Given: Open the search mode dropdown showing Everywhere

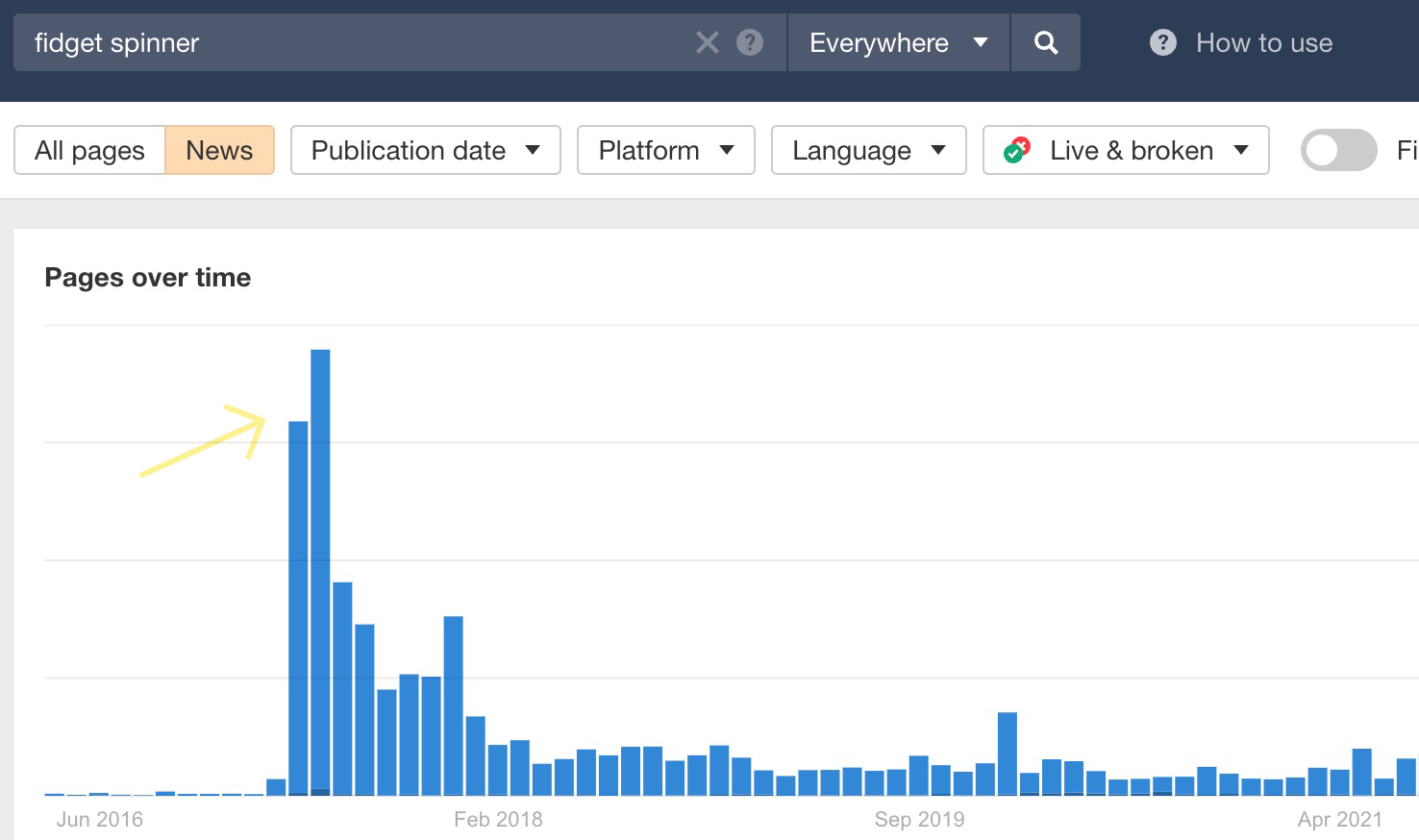Looking at the screenshot, I should point(897,42).
